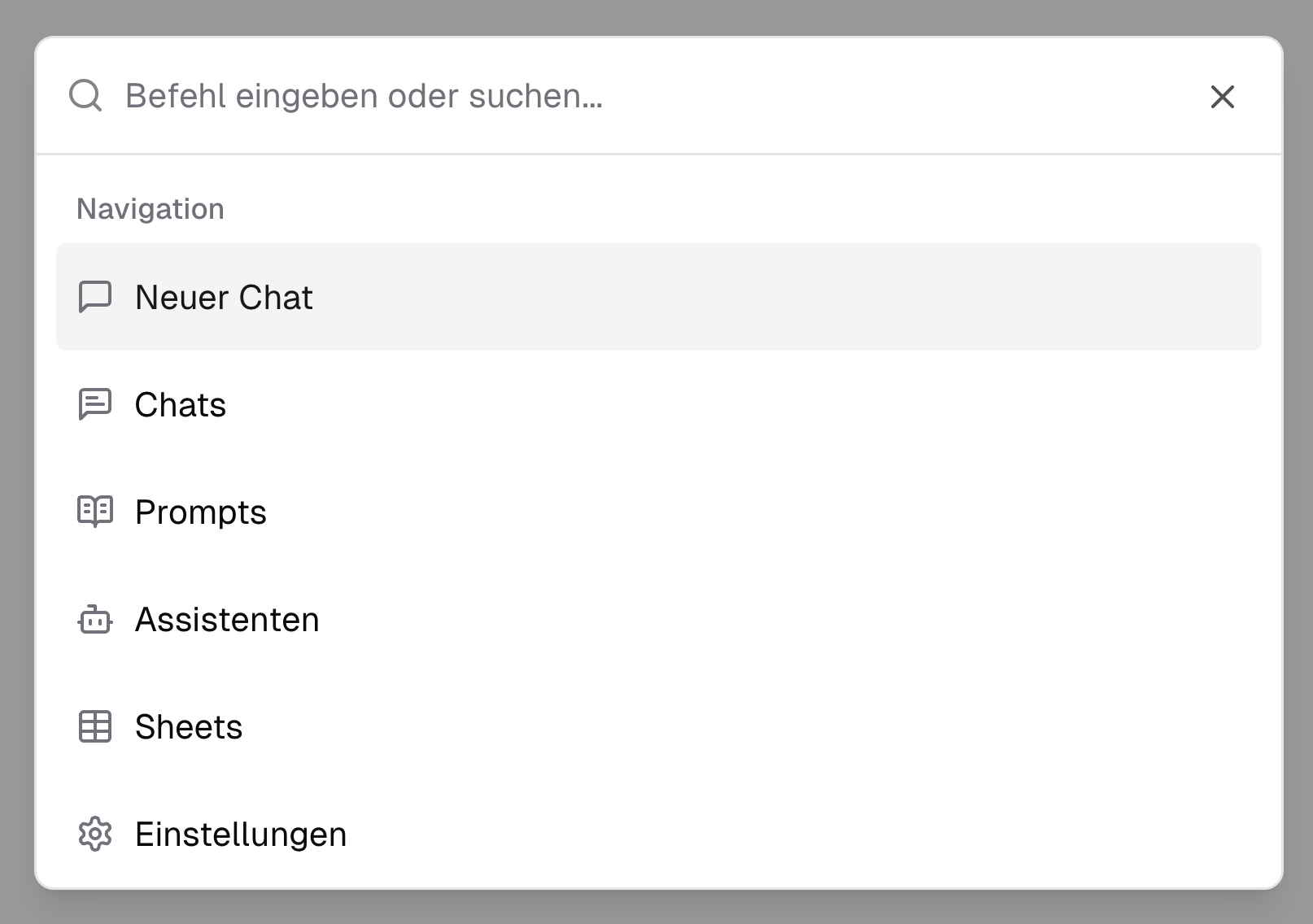
Task: Click the Navigation section header
Action: pyautogui.click(x=150, y=208)
